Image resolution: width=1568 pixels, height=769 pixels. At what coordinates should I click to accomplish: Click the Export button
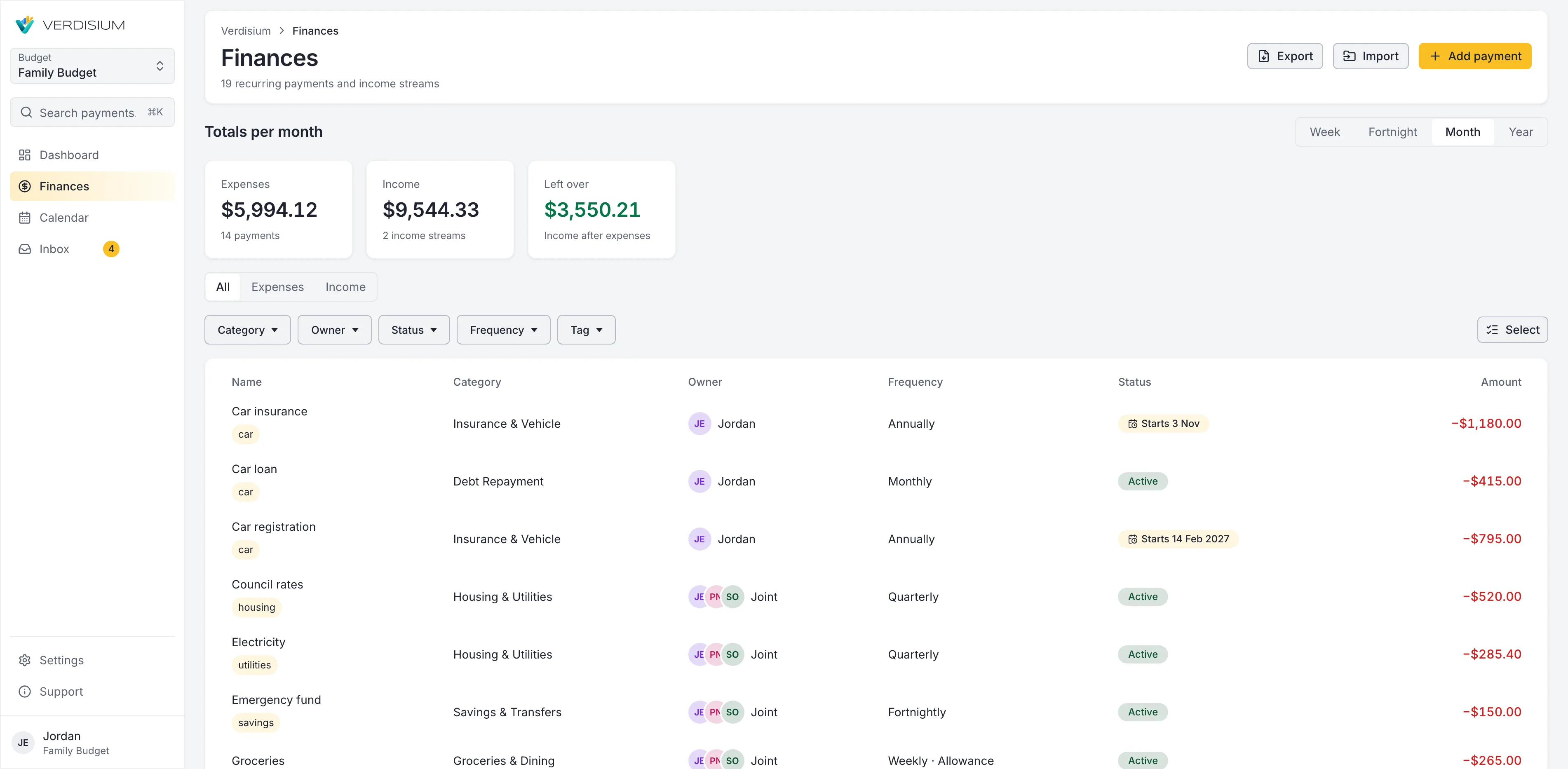pyautogui.click(x=1285, y=56)
